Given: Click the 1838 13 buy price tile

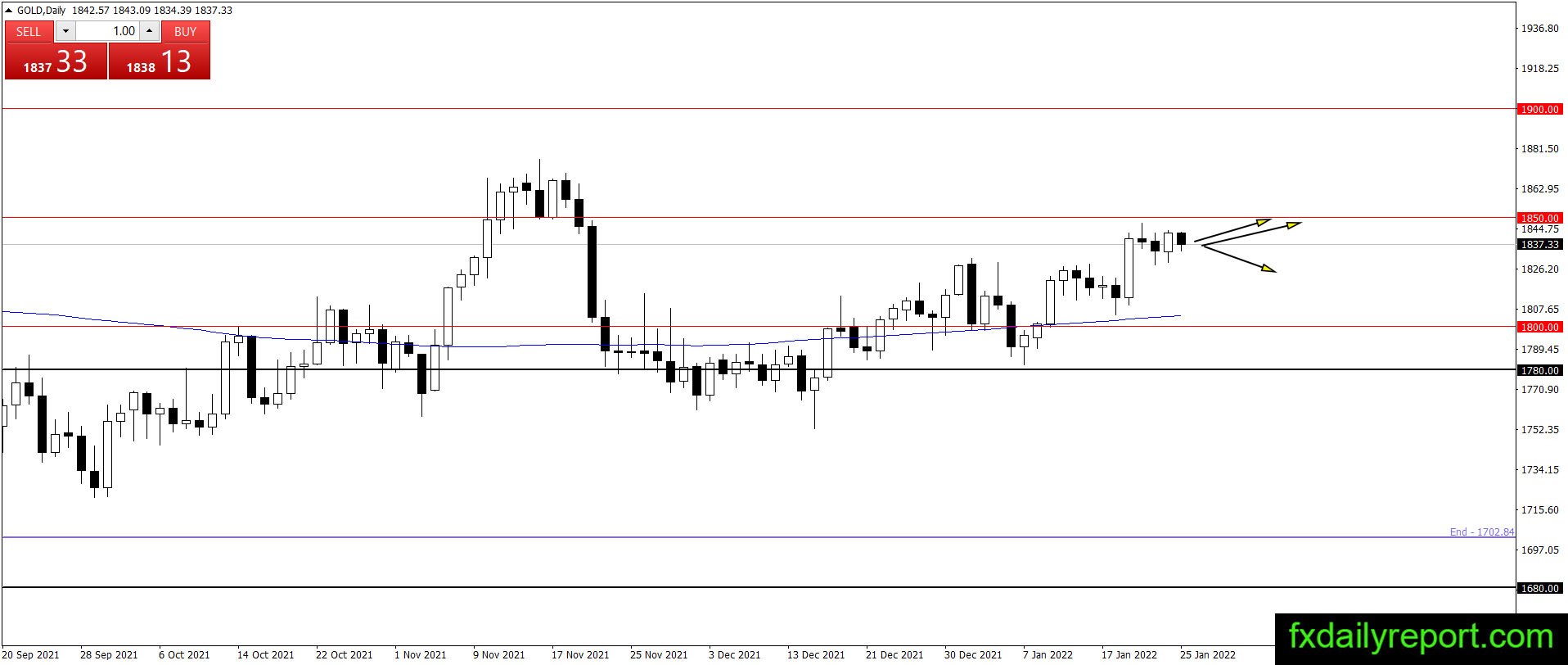Looking at the screenshot, I should [x=160, y=61].
